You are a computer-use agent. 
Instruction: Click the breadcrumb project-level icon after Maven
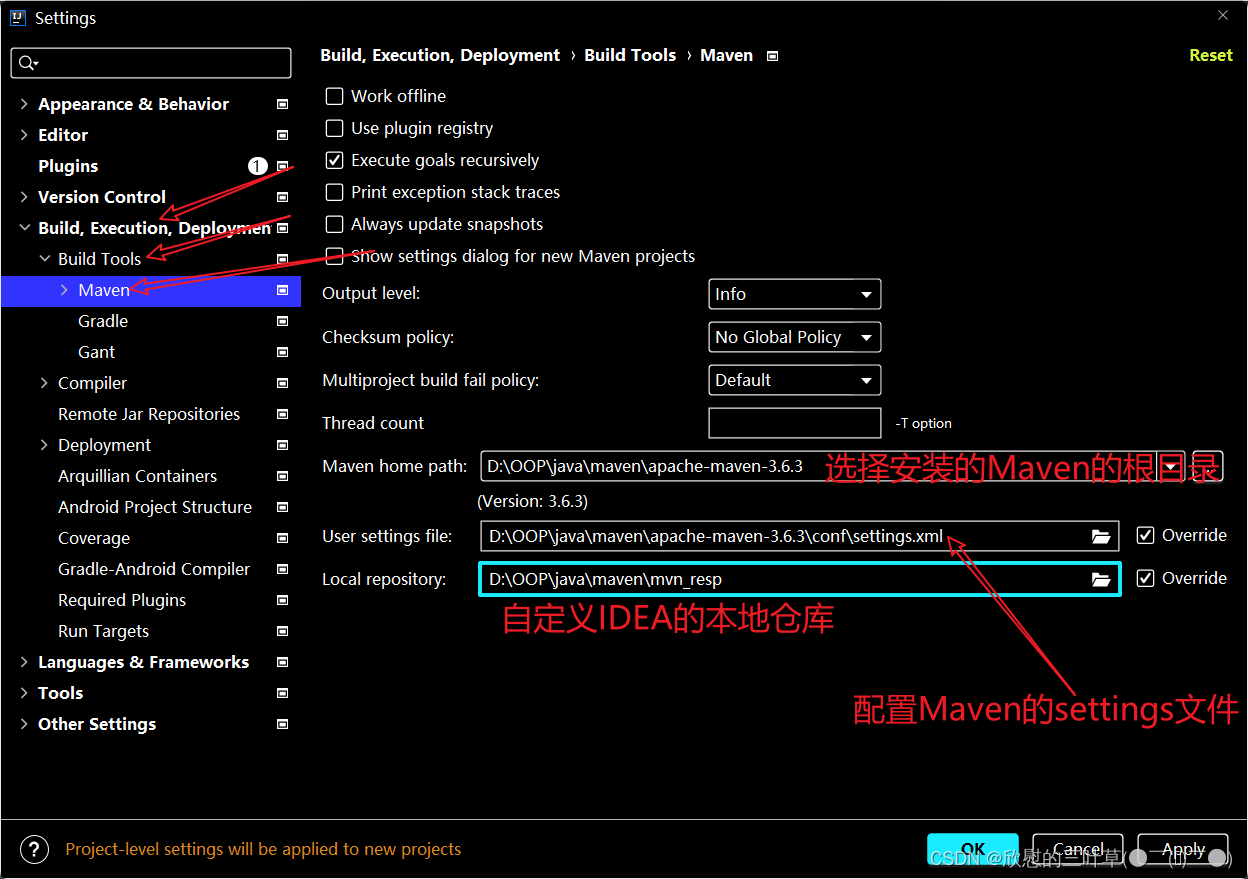pyautogui.click(x=772, y=56)
